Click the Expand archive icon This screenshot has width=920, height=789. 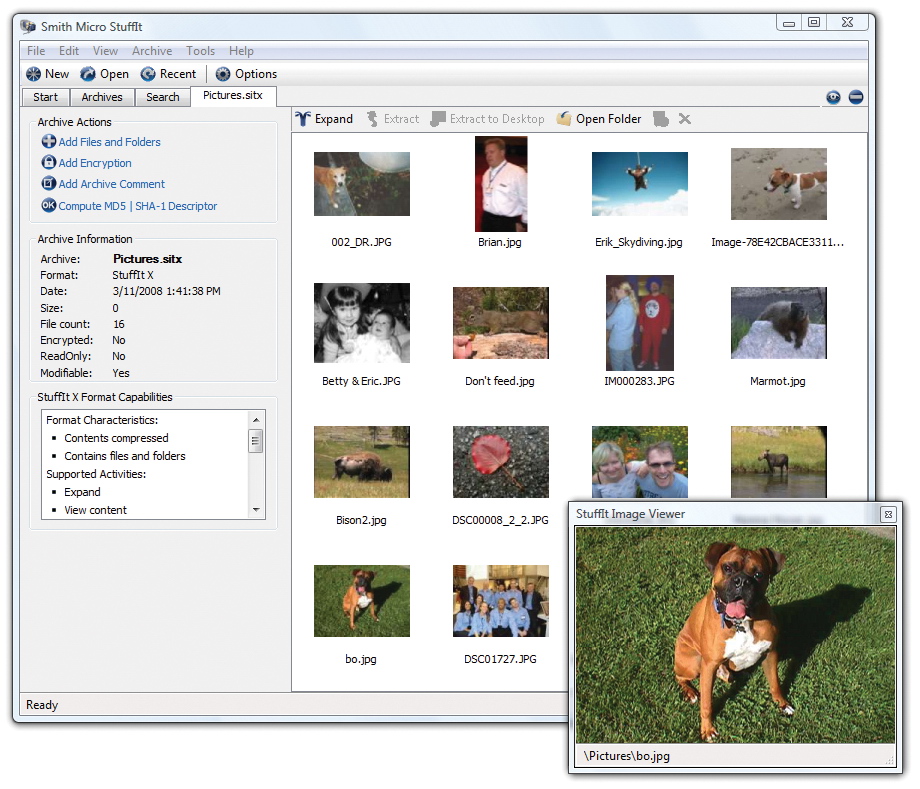pos(303,119)
